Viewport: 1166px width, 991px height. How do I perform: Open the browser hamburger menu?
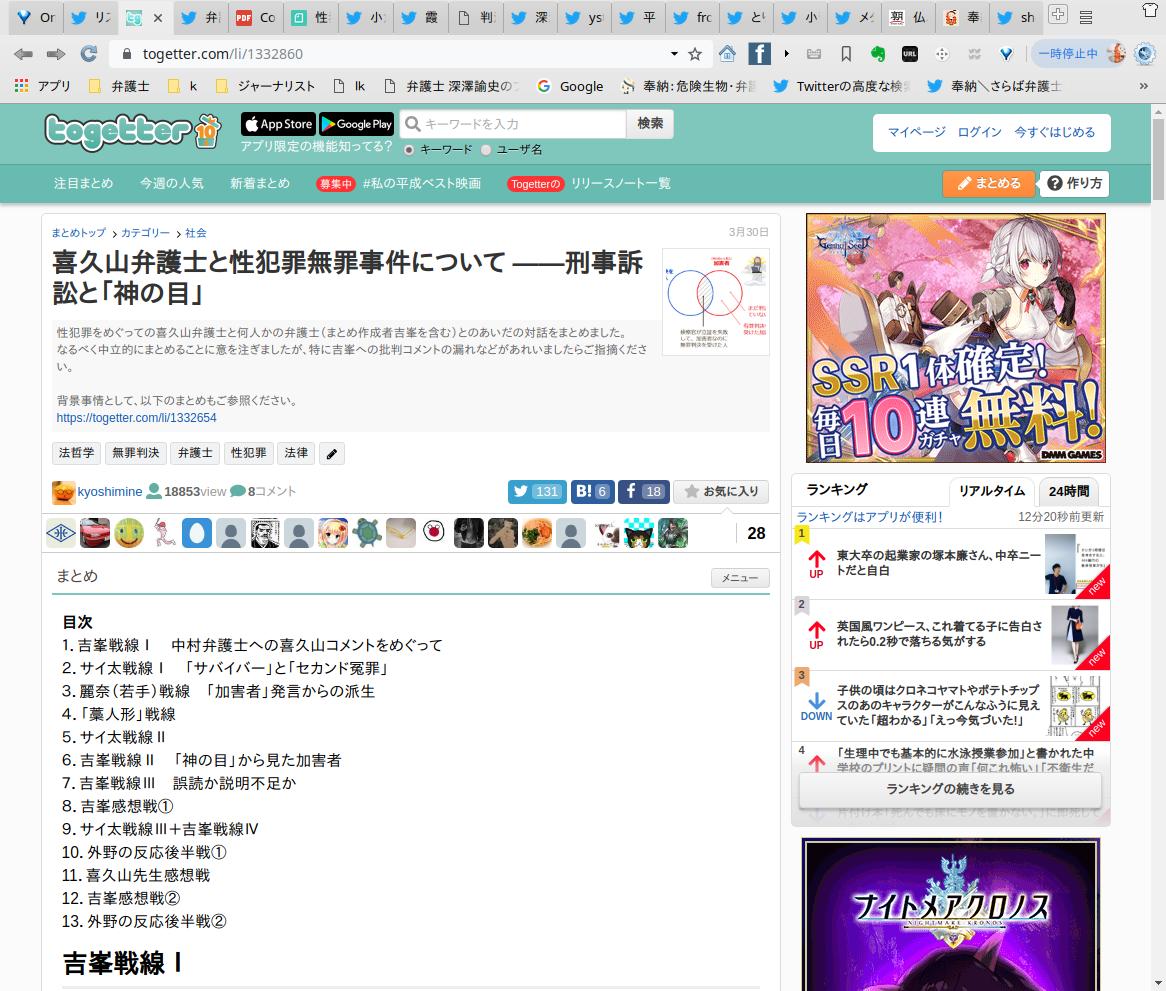pyautogui.click(x=1086, y=16)
